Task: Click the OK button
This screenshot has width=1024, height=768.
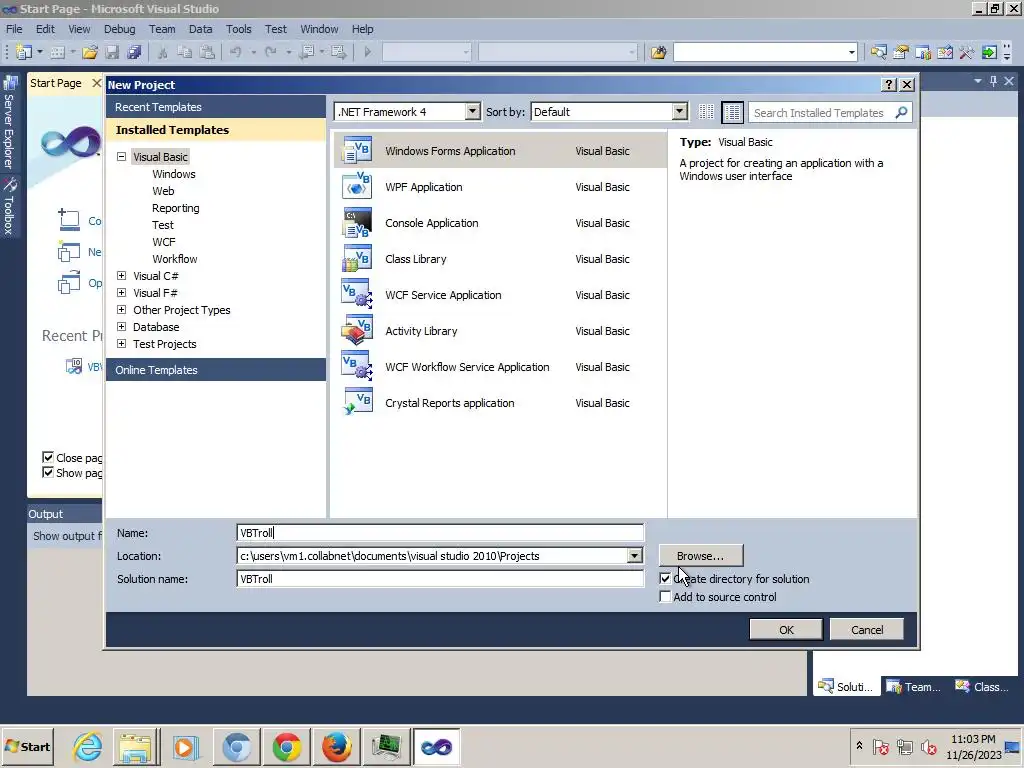Action: point(786,630)
